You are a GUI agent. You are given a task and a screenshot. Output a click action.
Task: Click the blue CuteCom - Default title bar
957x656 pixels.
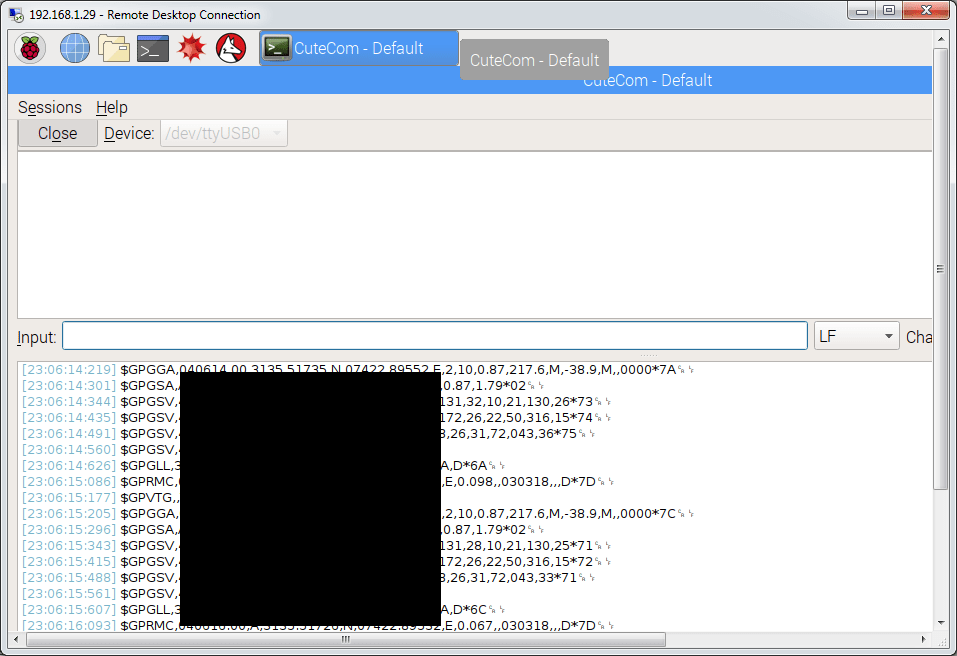[x=469, y=80]
